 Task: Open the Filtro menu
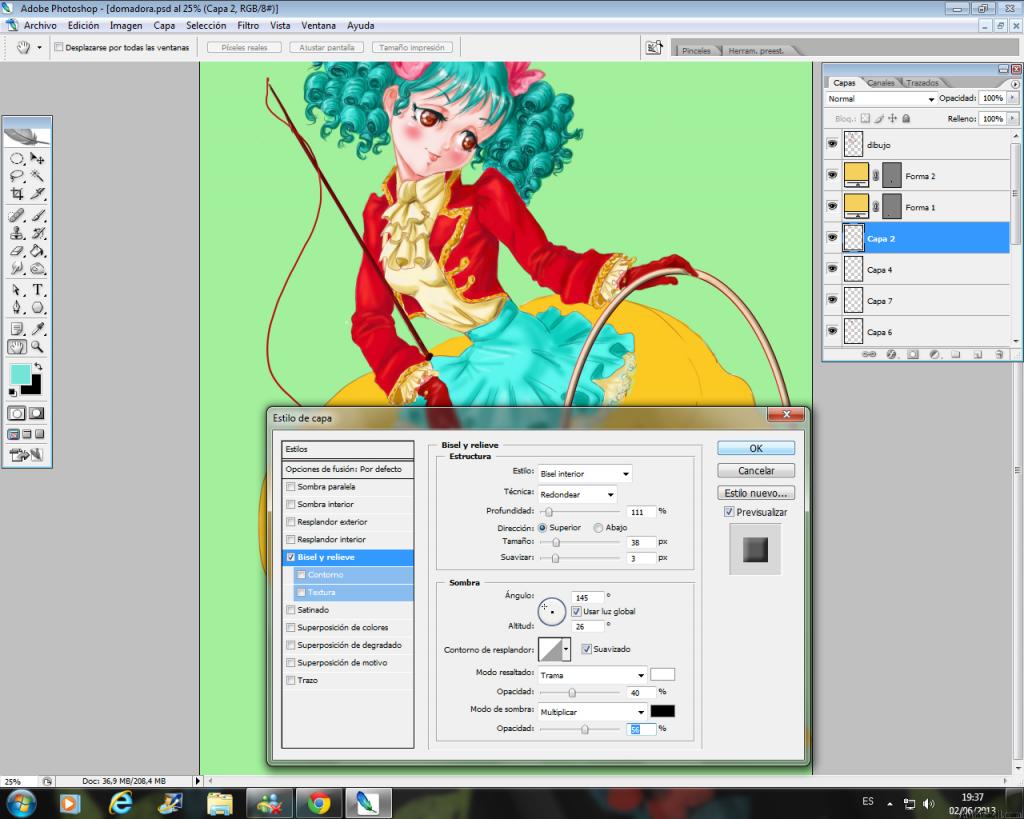tap(248, 25)
